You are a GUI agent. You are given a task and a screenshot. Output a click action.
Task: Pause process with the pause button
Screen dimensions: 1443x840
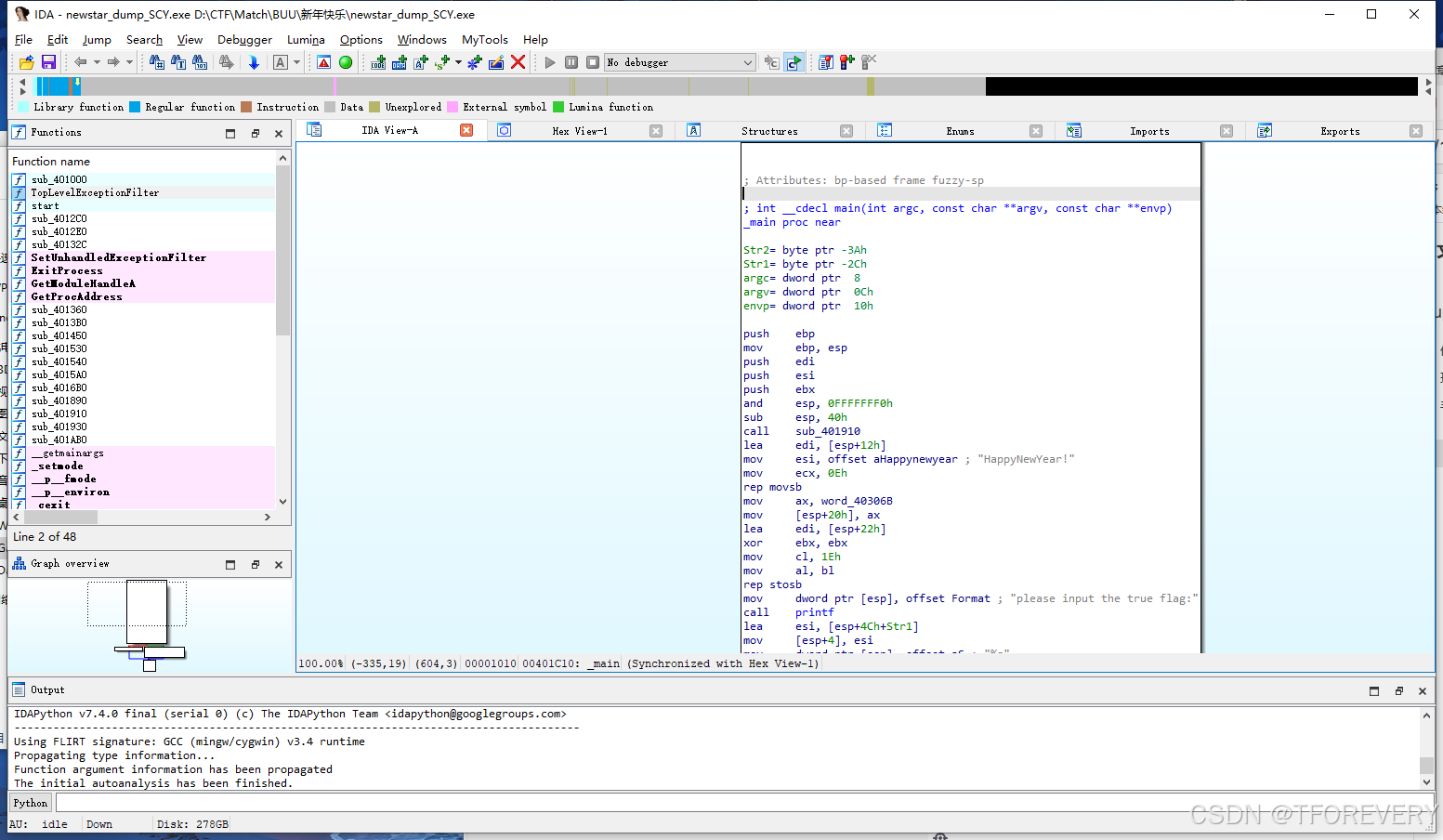pyautogui.click(x=571, y=62)
